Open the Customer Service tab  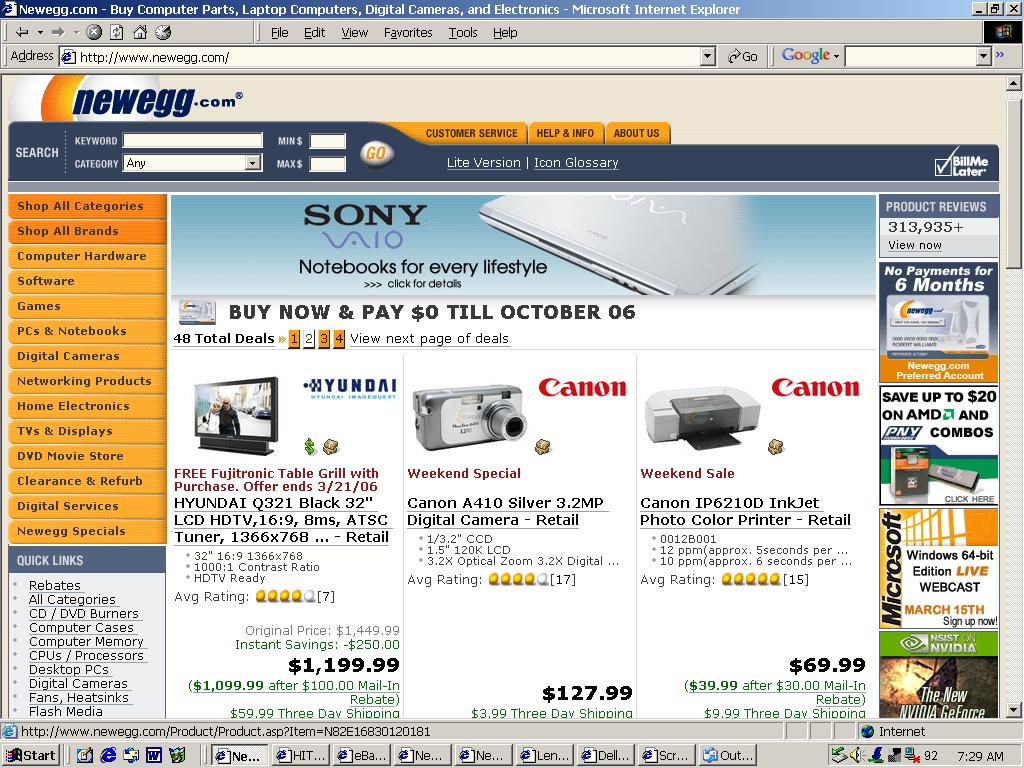[472, 133]
